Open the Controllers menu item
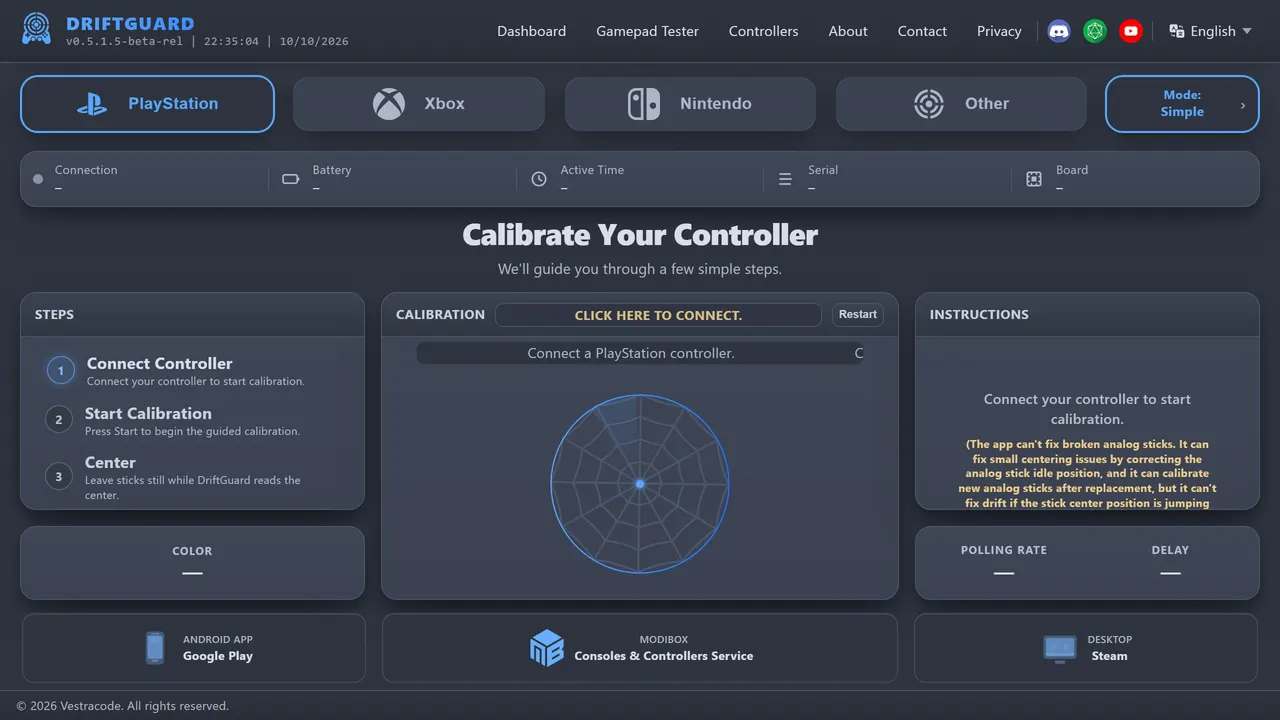The height and width of the screenshot is (720, 1280). [763, 31]
